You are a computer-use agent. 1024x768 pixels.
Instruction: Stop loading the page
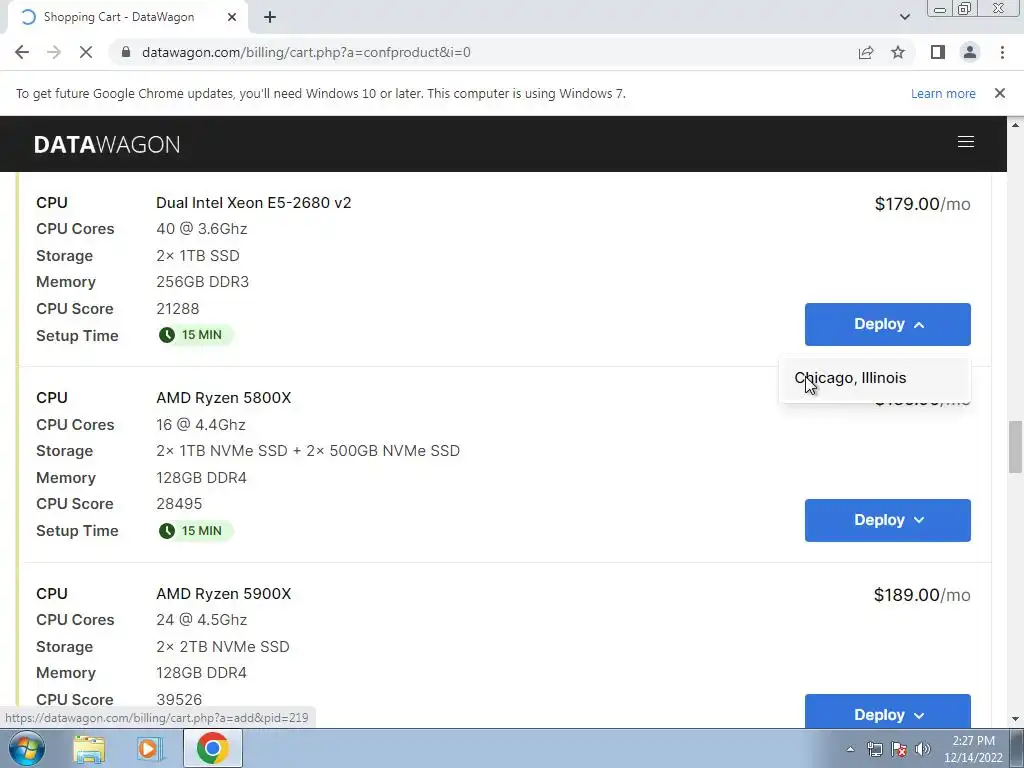point(86,52)
